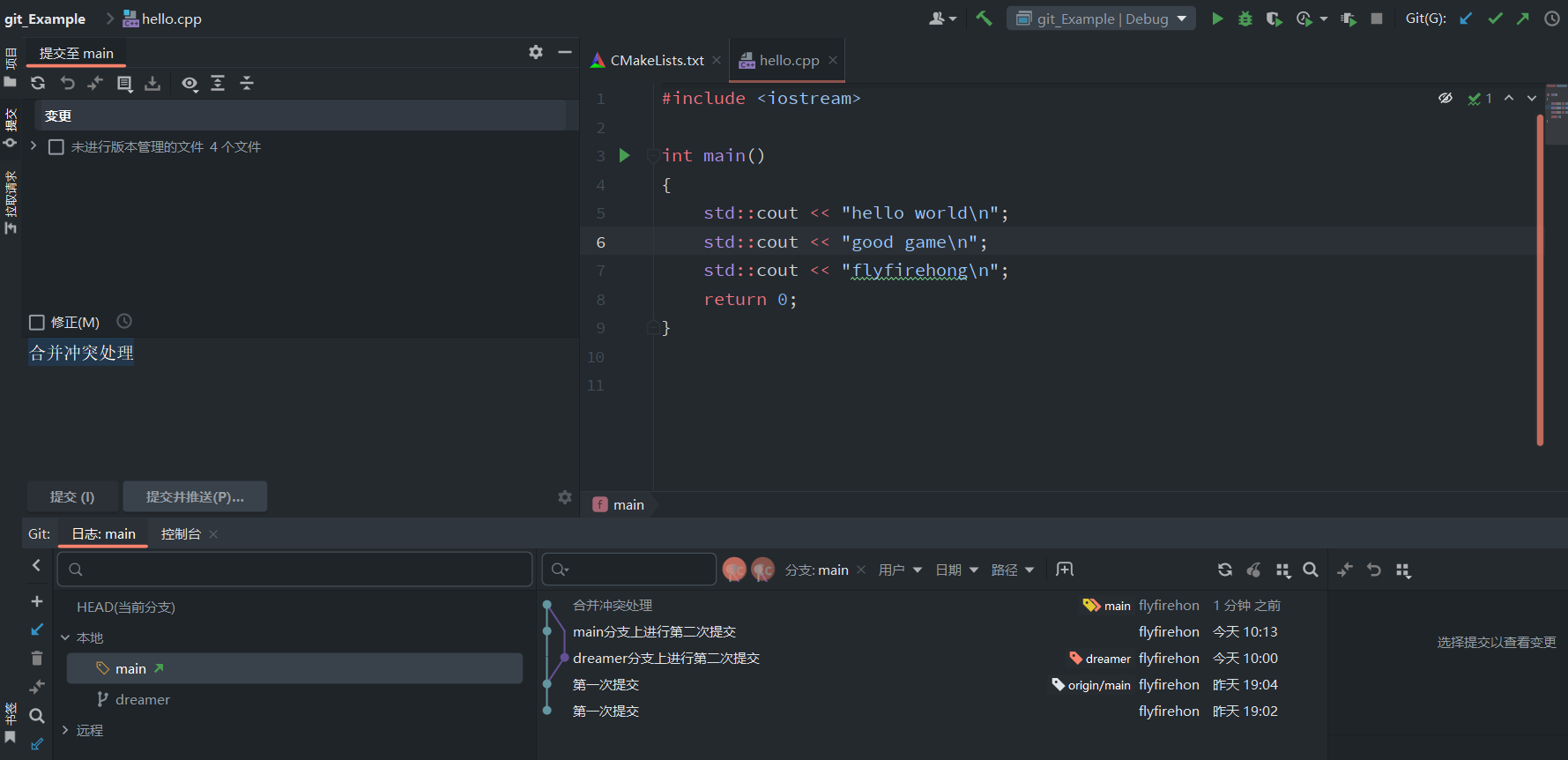The height and width of the screenshot is (760, 1568).
Task: Click the 提交并推送(P)... commit and push button
Action: 195,497
